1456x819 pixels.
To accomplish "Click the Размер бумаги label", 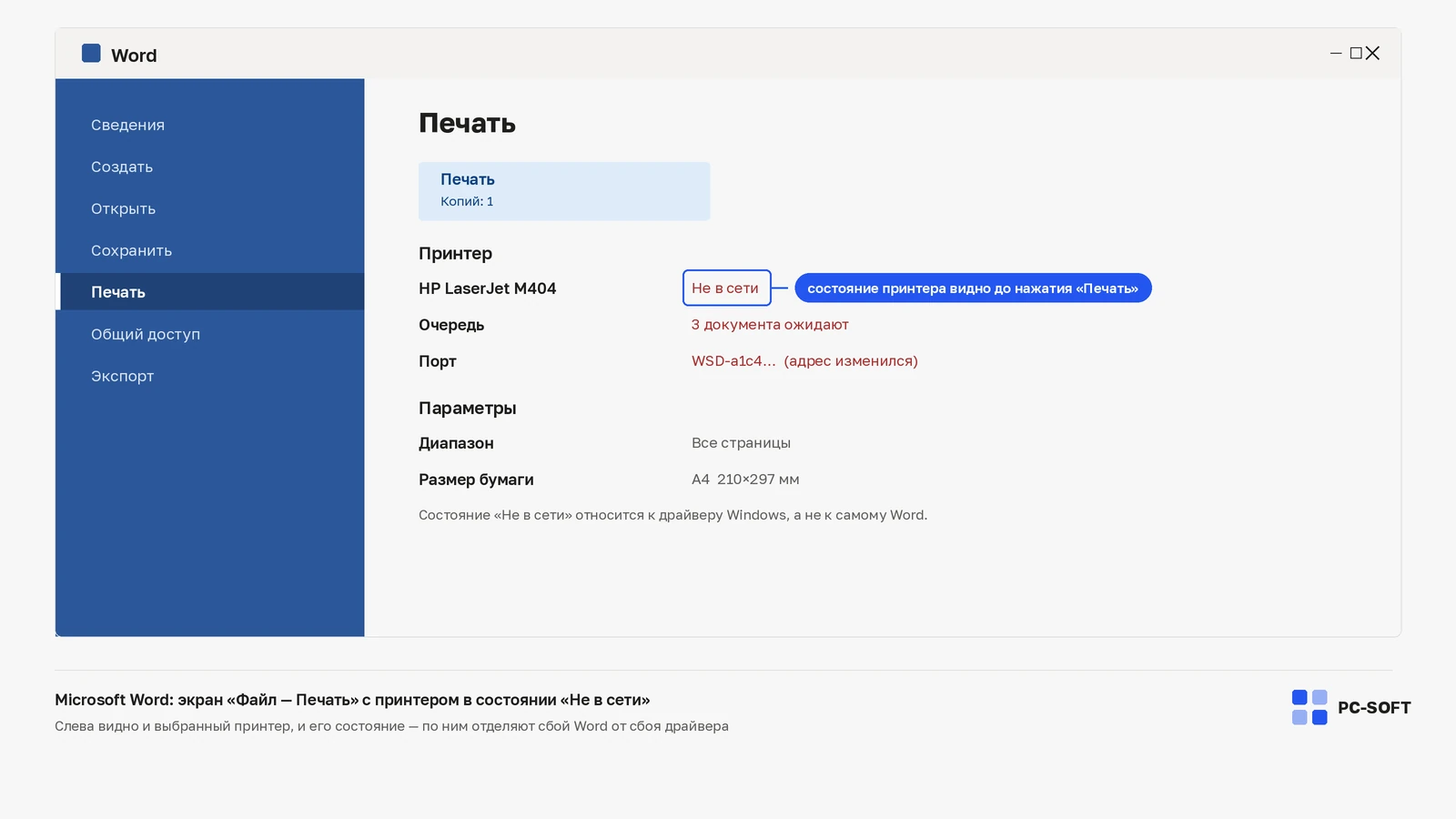I will [476, 480].
